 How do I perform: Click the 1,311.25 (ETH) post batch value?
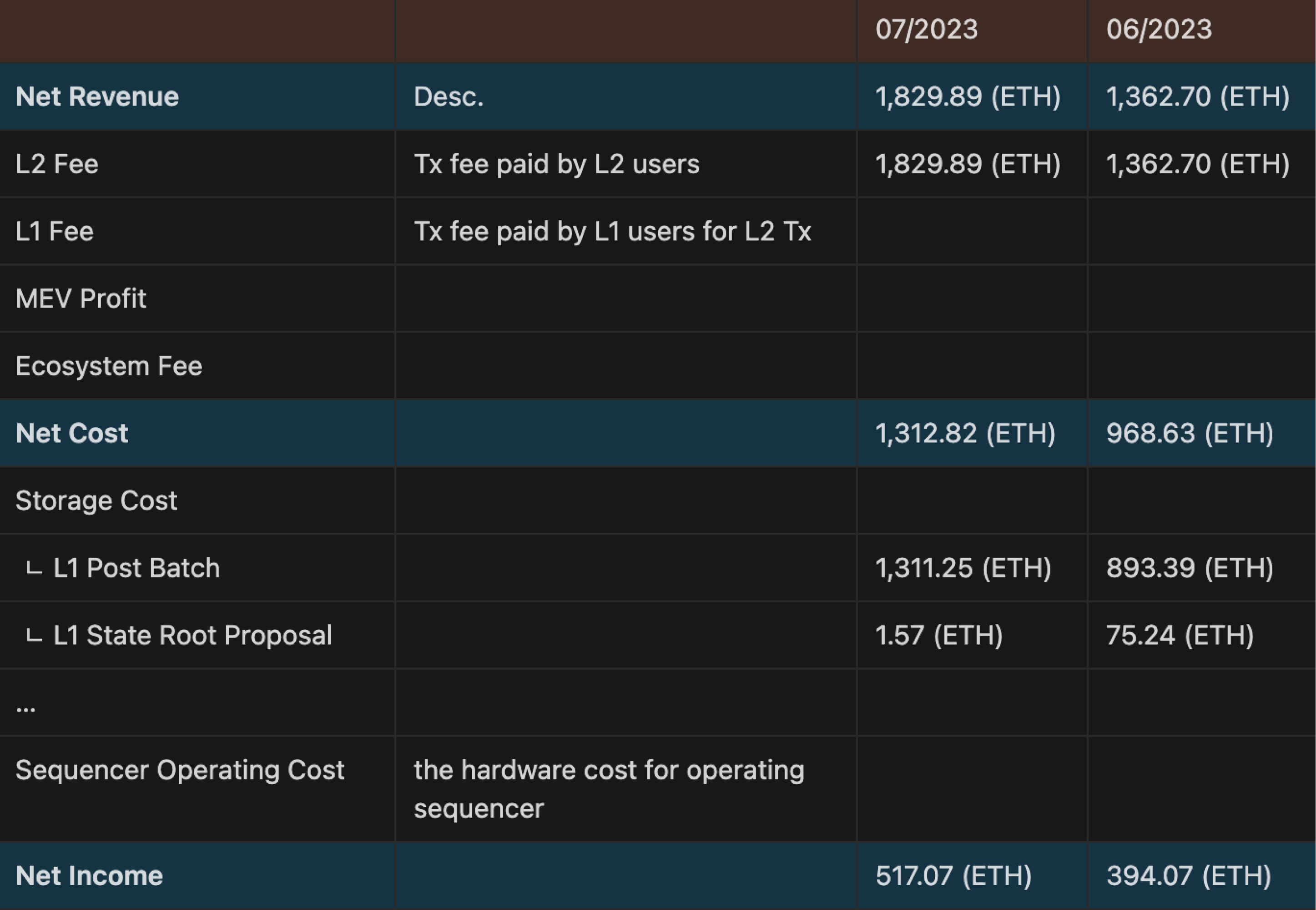pos(963,568)
